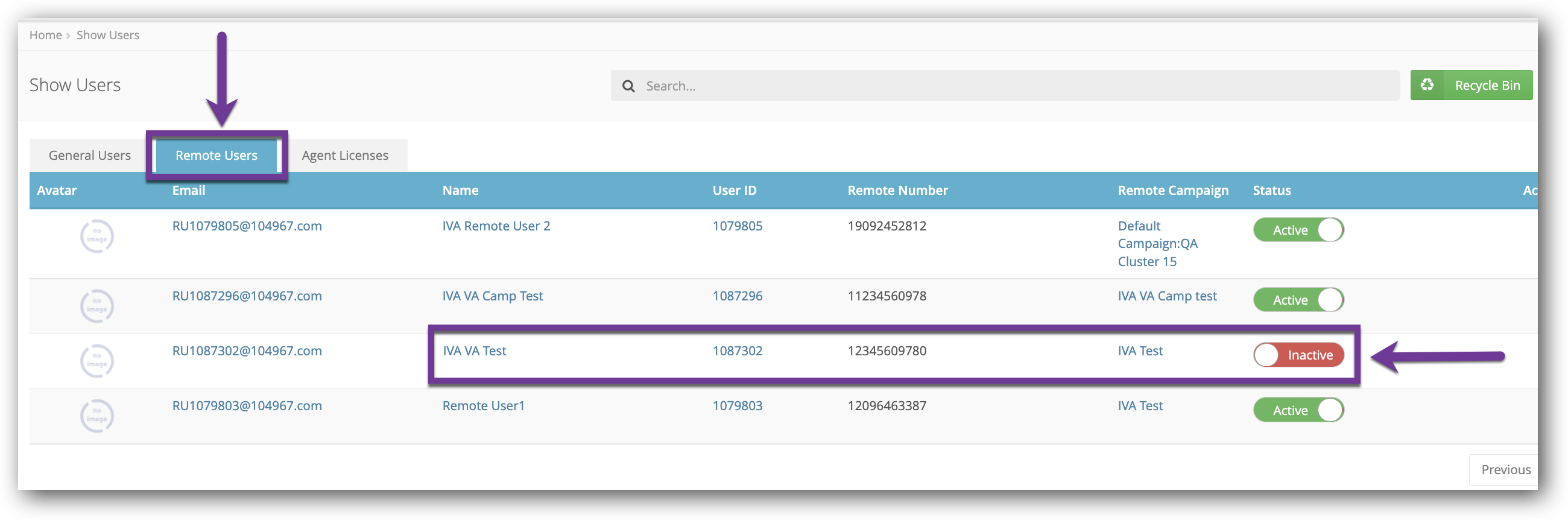Switch to the General Users tab
This screenshot has width=1568, height=520.
pos(89,155)
